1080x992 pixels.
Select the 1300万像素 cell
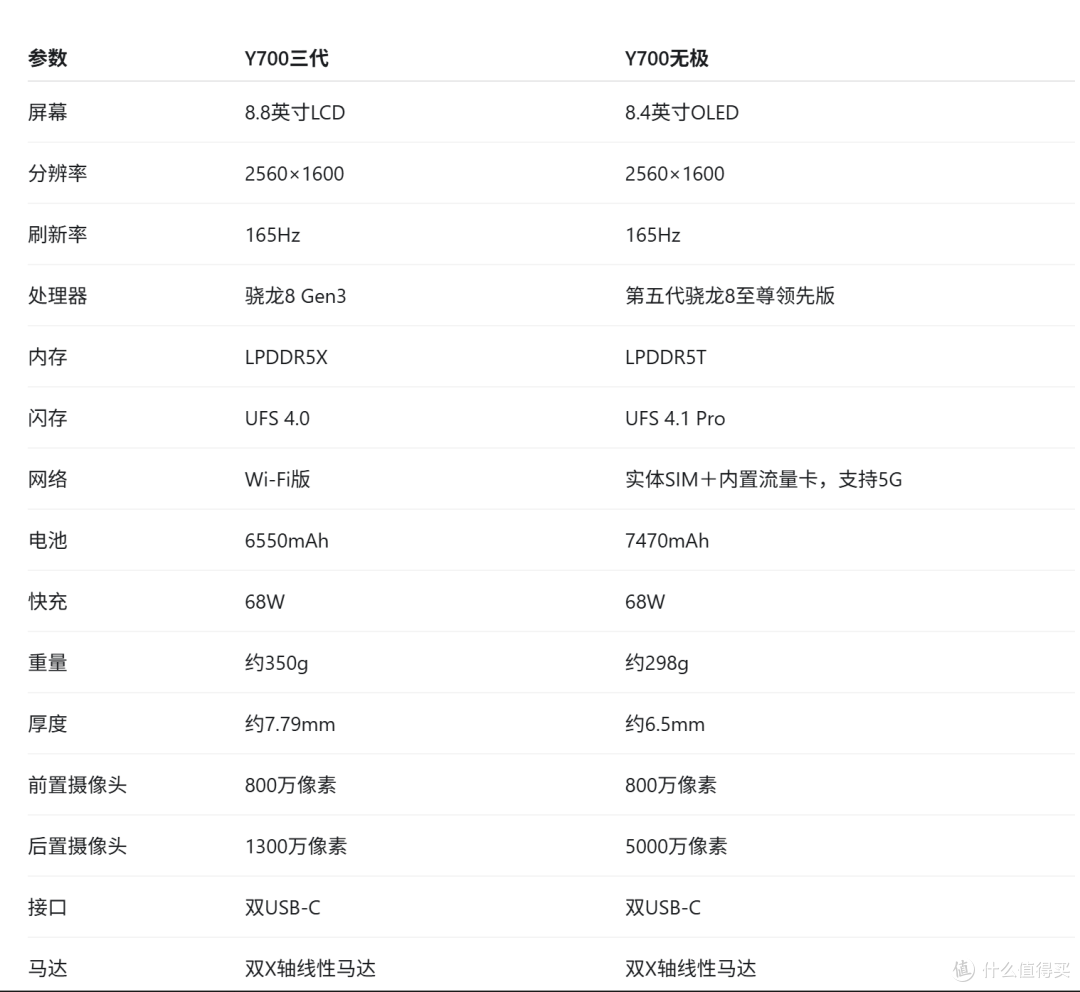coord(295,847)
